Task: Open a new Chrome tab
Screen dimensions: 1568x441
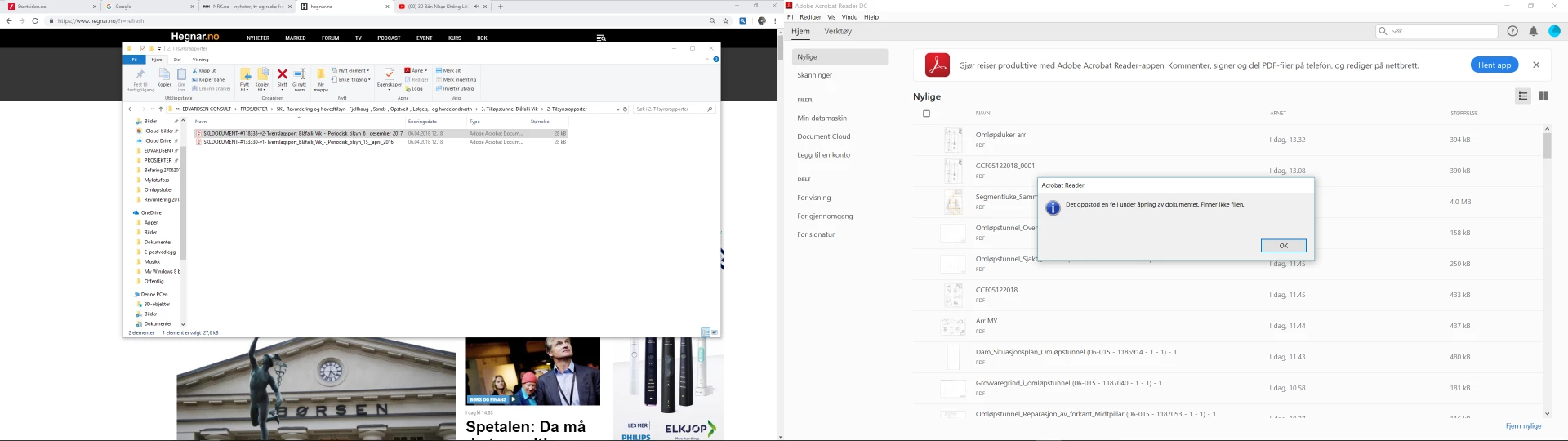Action: (x=501, y=7)
